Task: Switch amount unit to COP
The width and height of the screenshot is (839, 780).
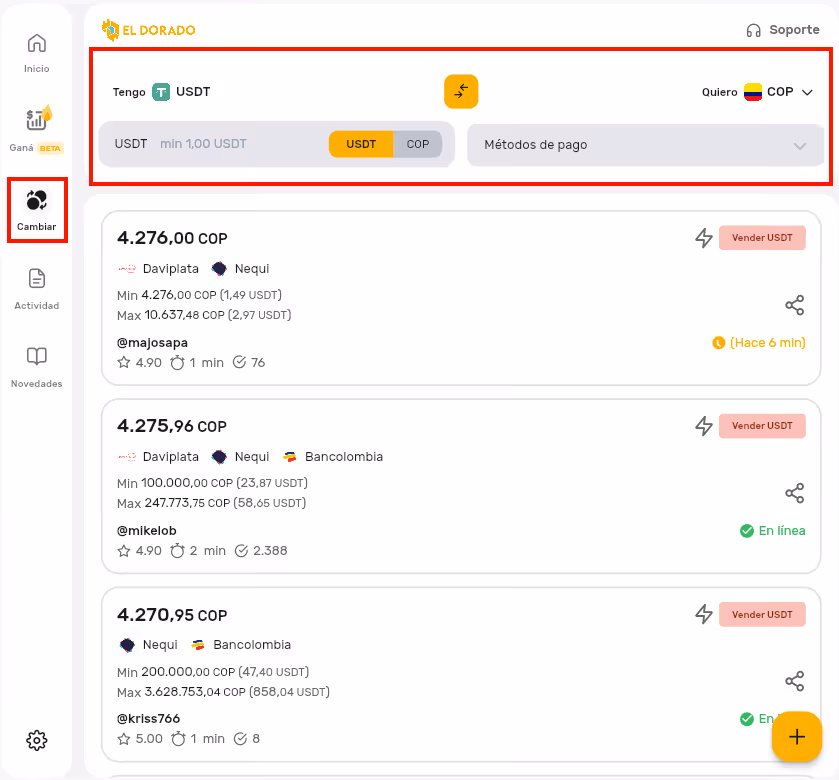Action: 418,144
